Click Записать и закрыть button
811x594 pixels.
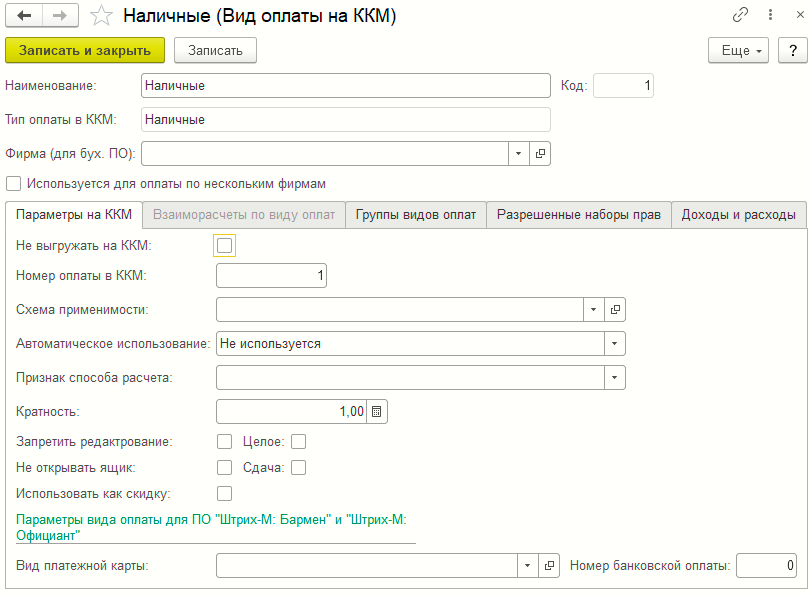tap(85, 51)
